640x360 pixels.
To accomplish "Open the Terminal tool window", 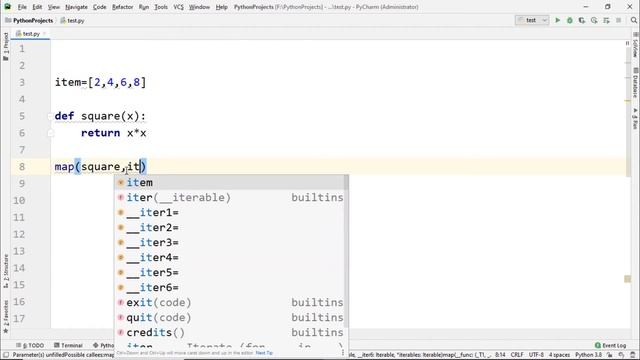I will 68,345.
